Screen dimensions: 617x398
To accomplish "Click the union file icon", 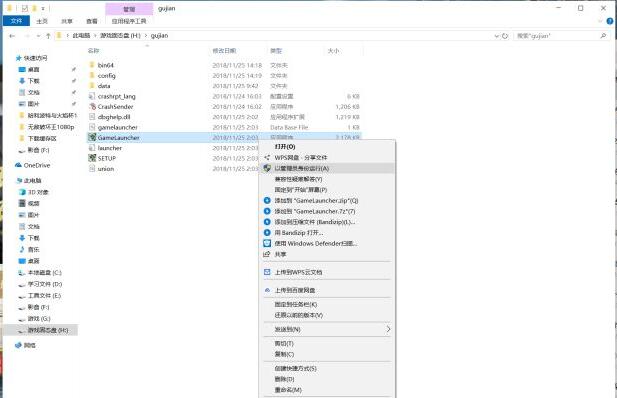I will pos(92,168).
